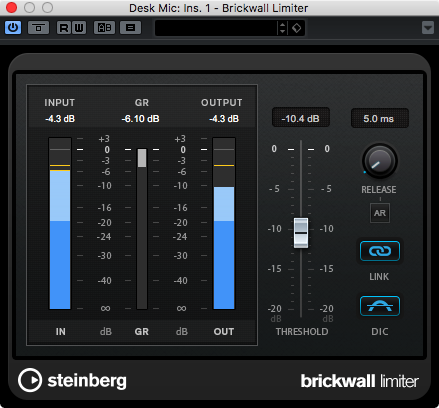
Task: Click the OUTPUT heading label
Action: coord(222,103)
